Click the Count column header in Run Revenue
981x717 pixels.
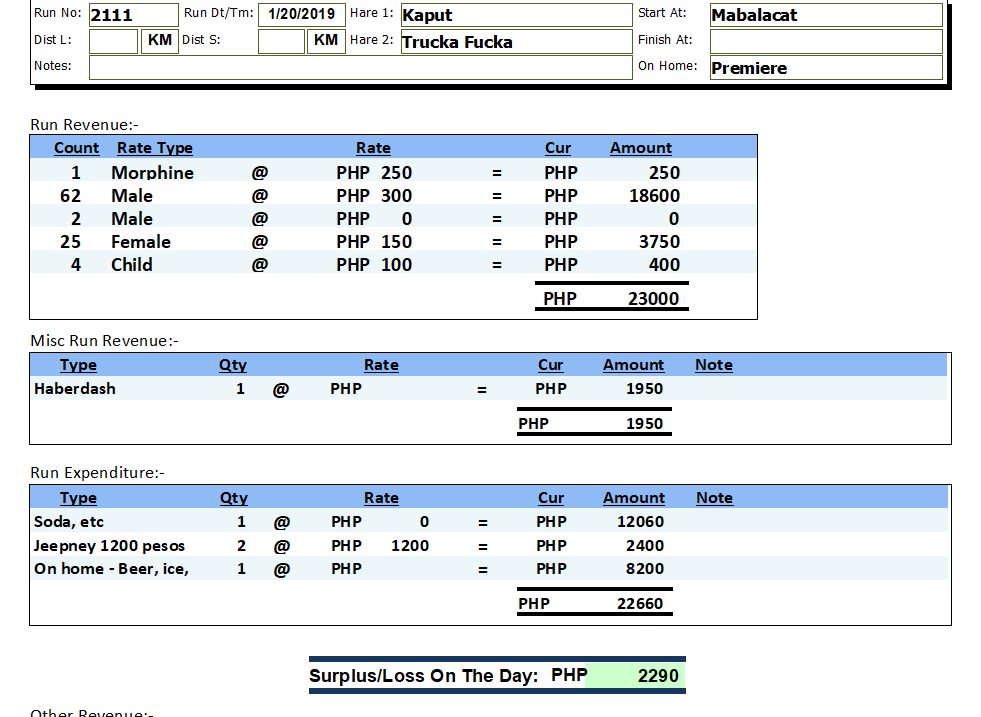click(x=76, y=148)
